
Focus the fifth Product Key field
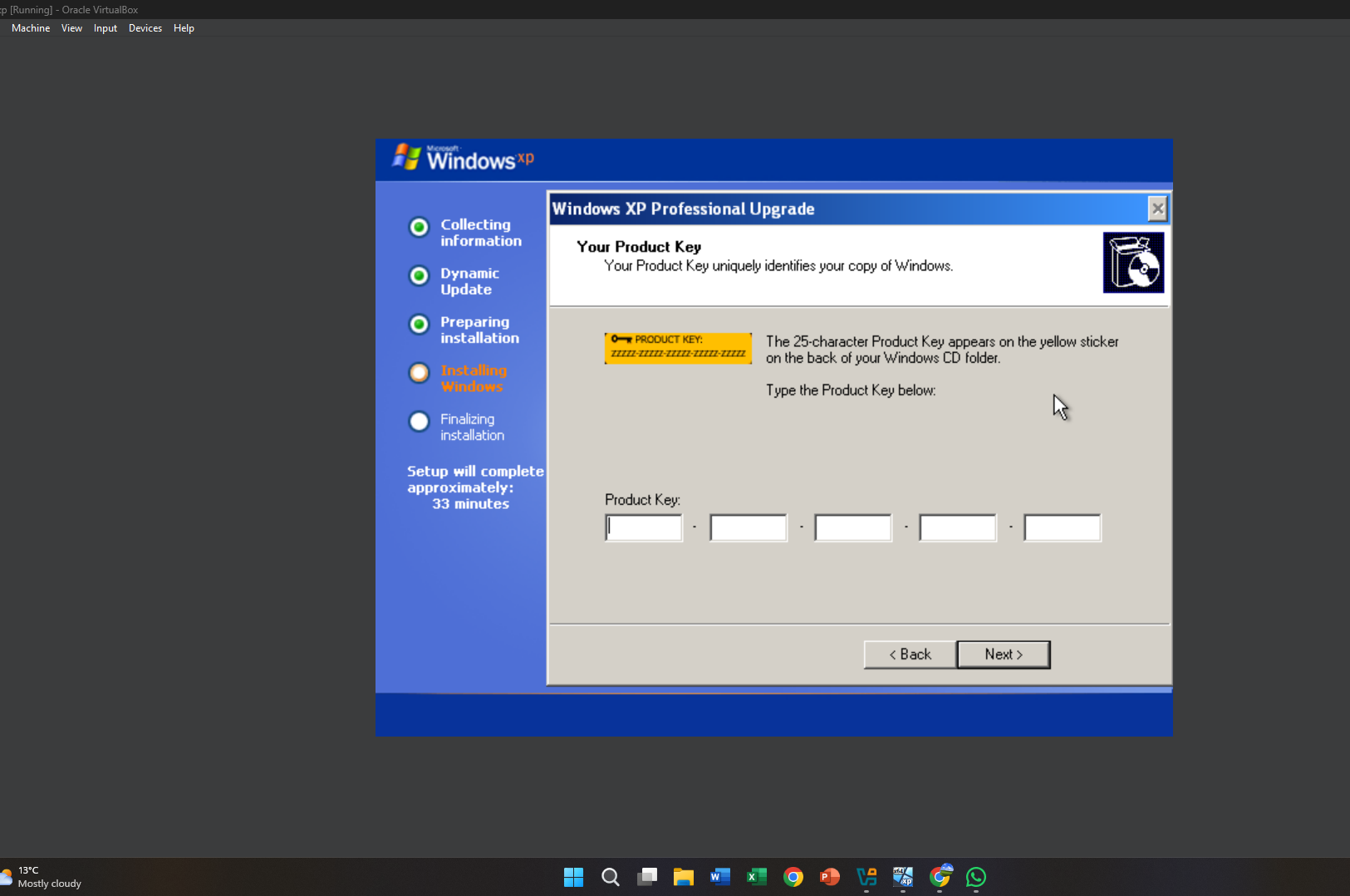coord(1063,527)
